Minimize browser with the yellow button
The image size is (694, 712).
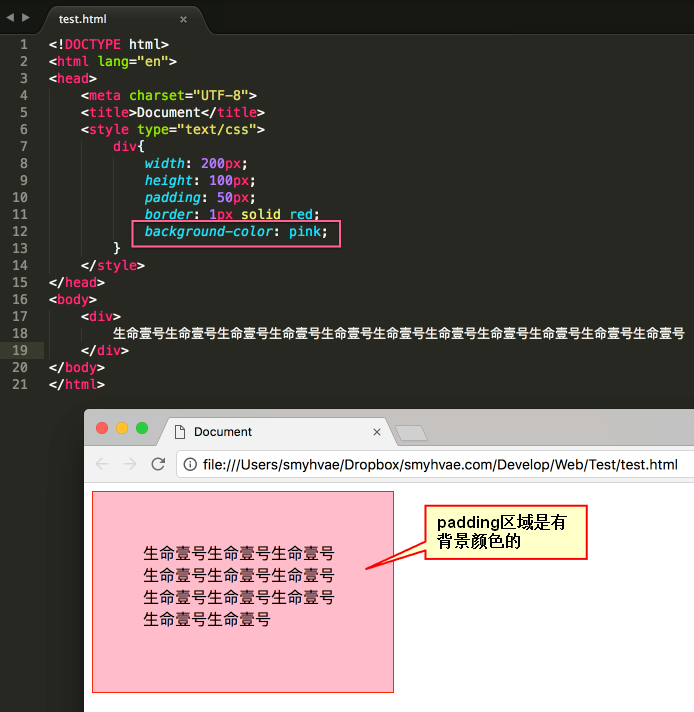click(x=122, y=428)
